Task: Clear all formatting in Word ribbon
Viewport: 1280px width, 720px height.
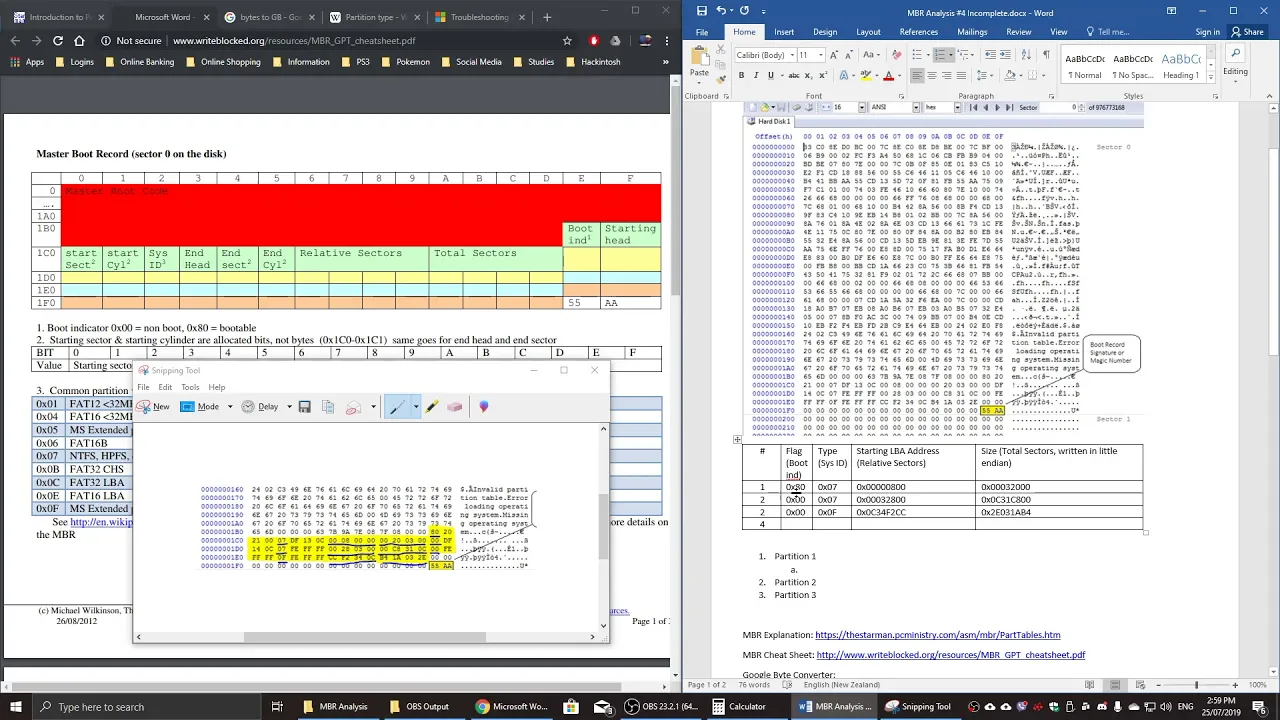Action: (x=897, y=55)
